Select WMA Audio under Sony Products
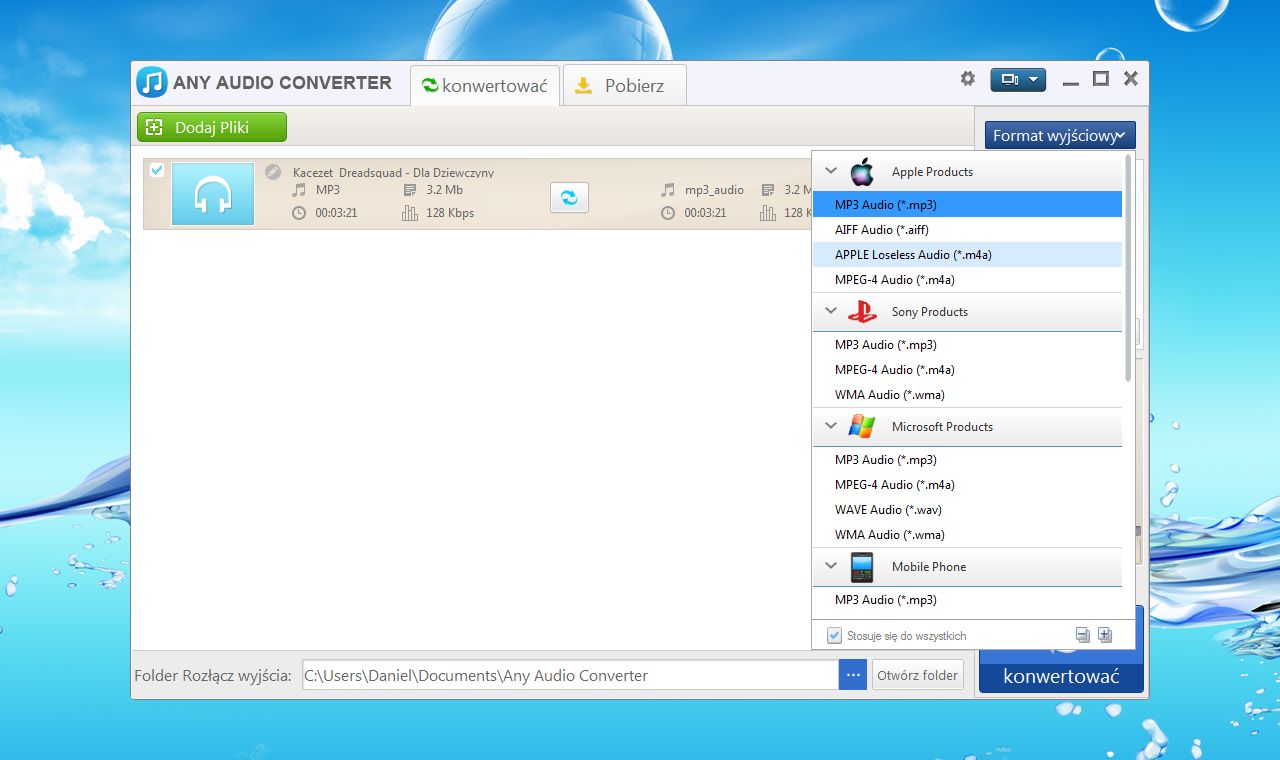The width and height of the screenshot is (1280, 760). [x=967, y=394]
